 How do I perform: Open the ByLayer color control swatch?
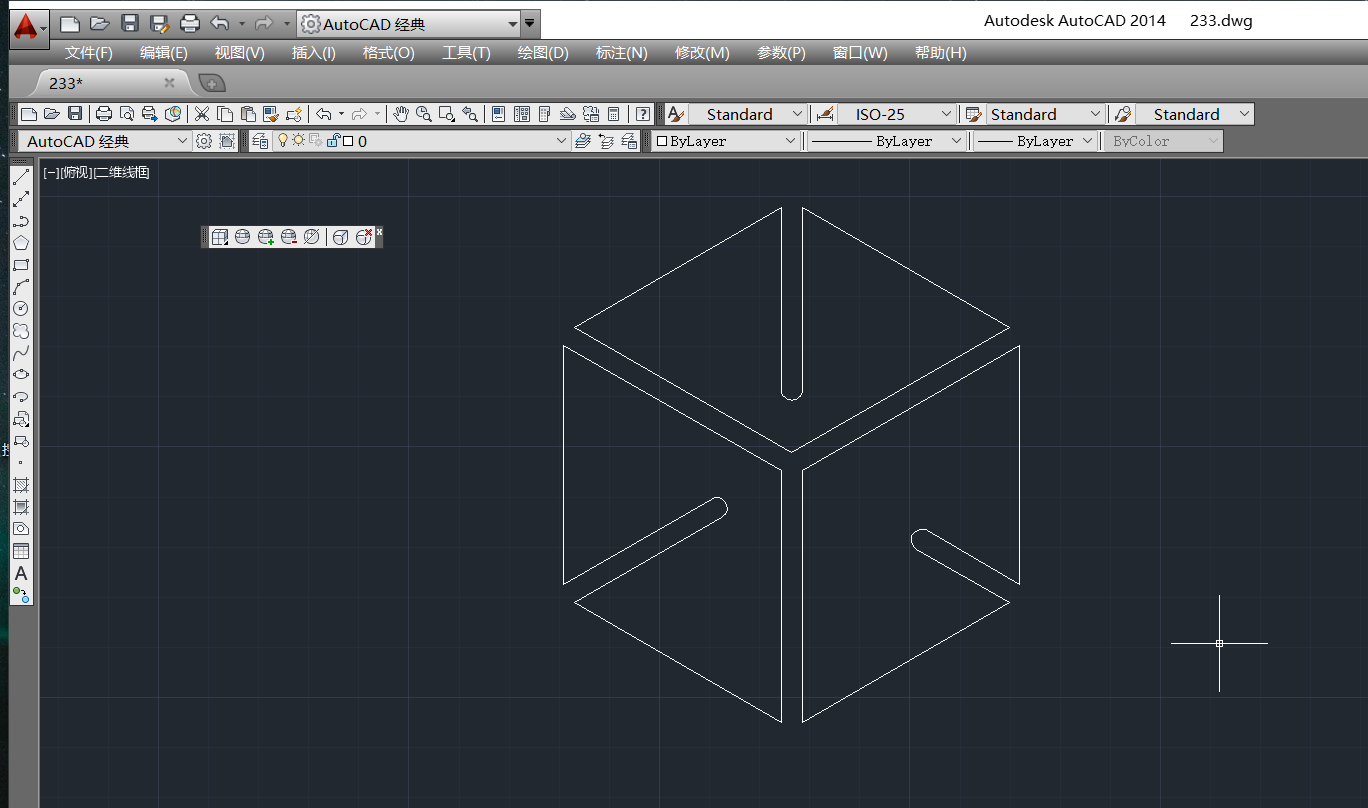(x=726, y=141)
